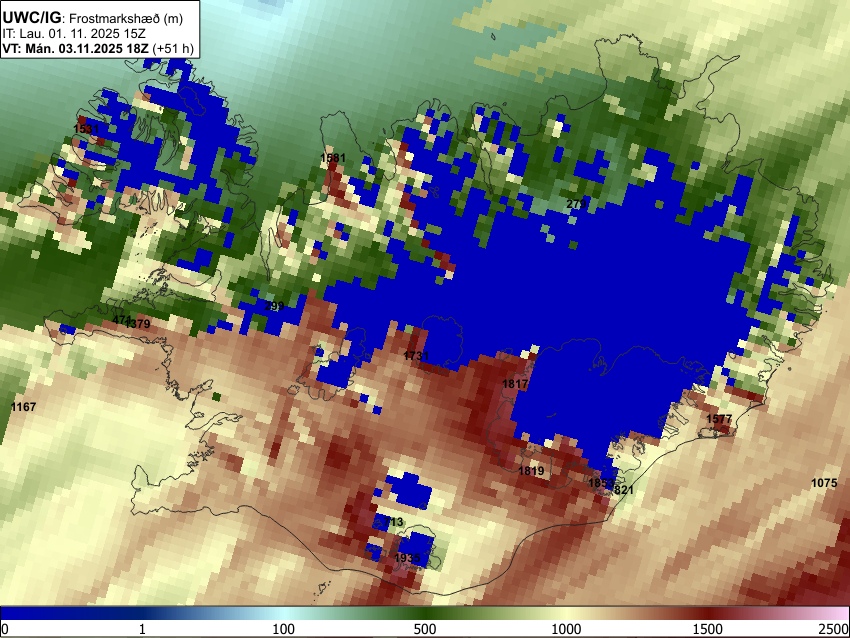Viewport: 850px width, 638px height.
Task: Click the map value 1379 on Snæfellsnes
Action: pos(138,324)
